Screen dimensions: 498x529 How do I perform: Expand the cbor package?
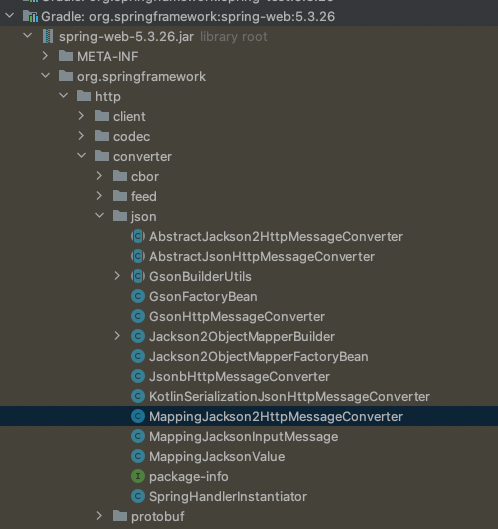pos(100,175)
